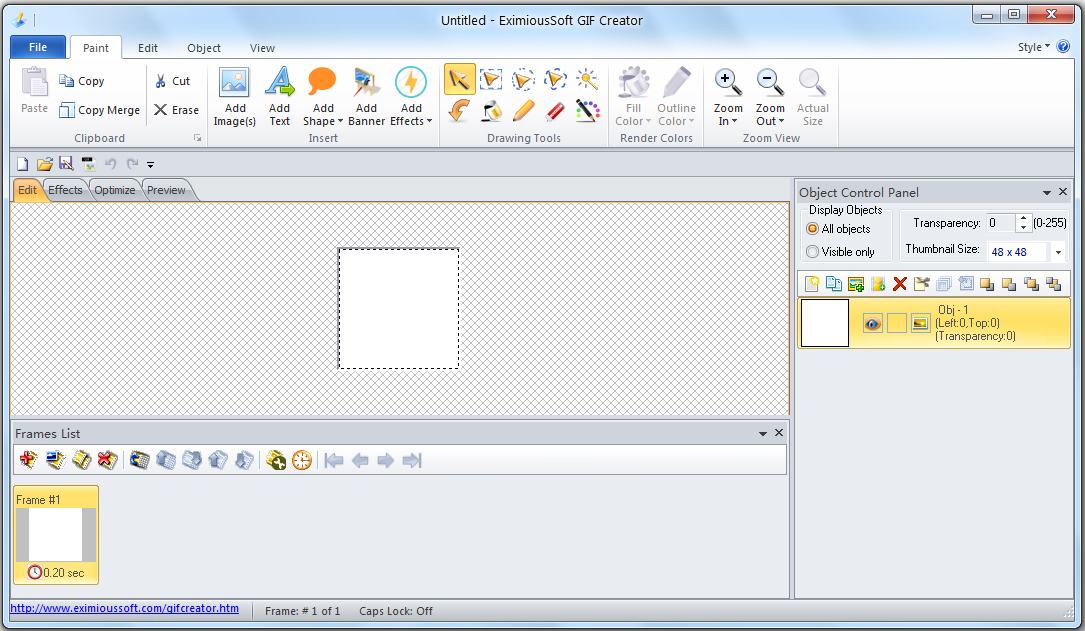
Task: Pick the freehand lasso selection tool
Action: [555, 80]
